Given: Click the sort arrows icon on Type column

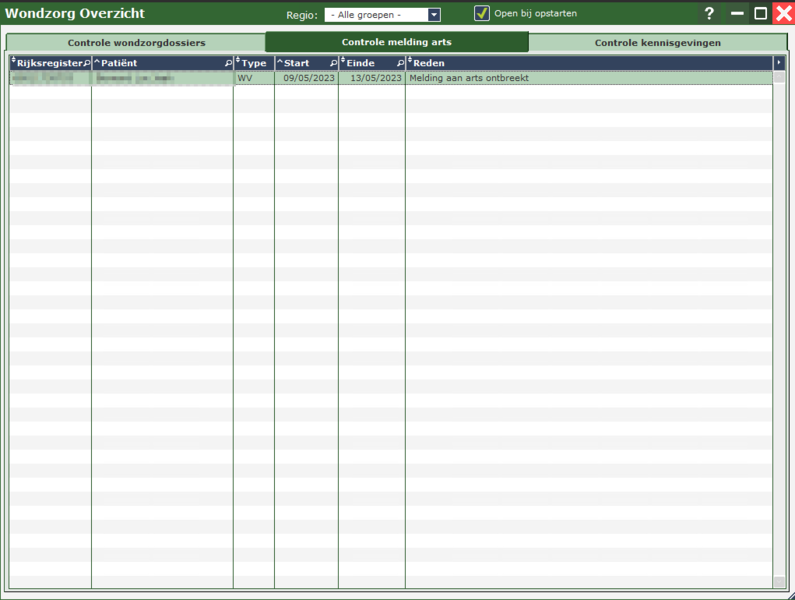Looking at the screenshot, I should click(238, 63).
